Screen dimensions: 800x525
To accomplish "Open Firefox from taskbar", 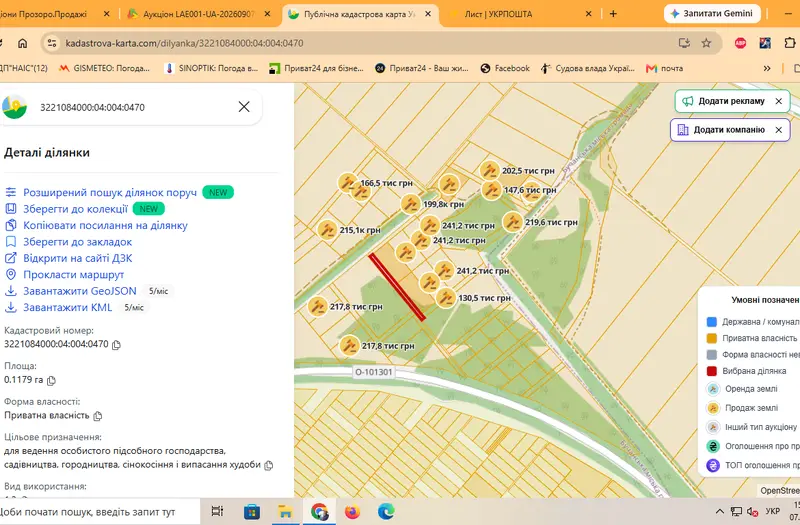I will (x=352, y=511).
